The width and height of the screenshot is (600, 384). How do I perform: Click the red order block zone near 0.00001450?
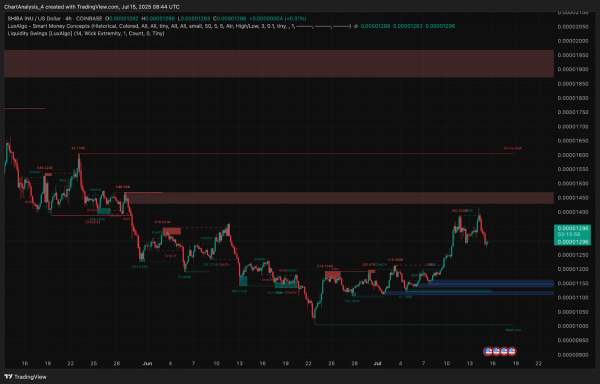click(x=339, y=198)
